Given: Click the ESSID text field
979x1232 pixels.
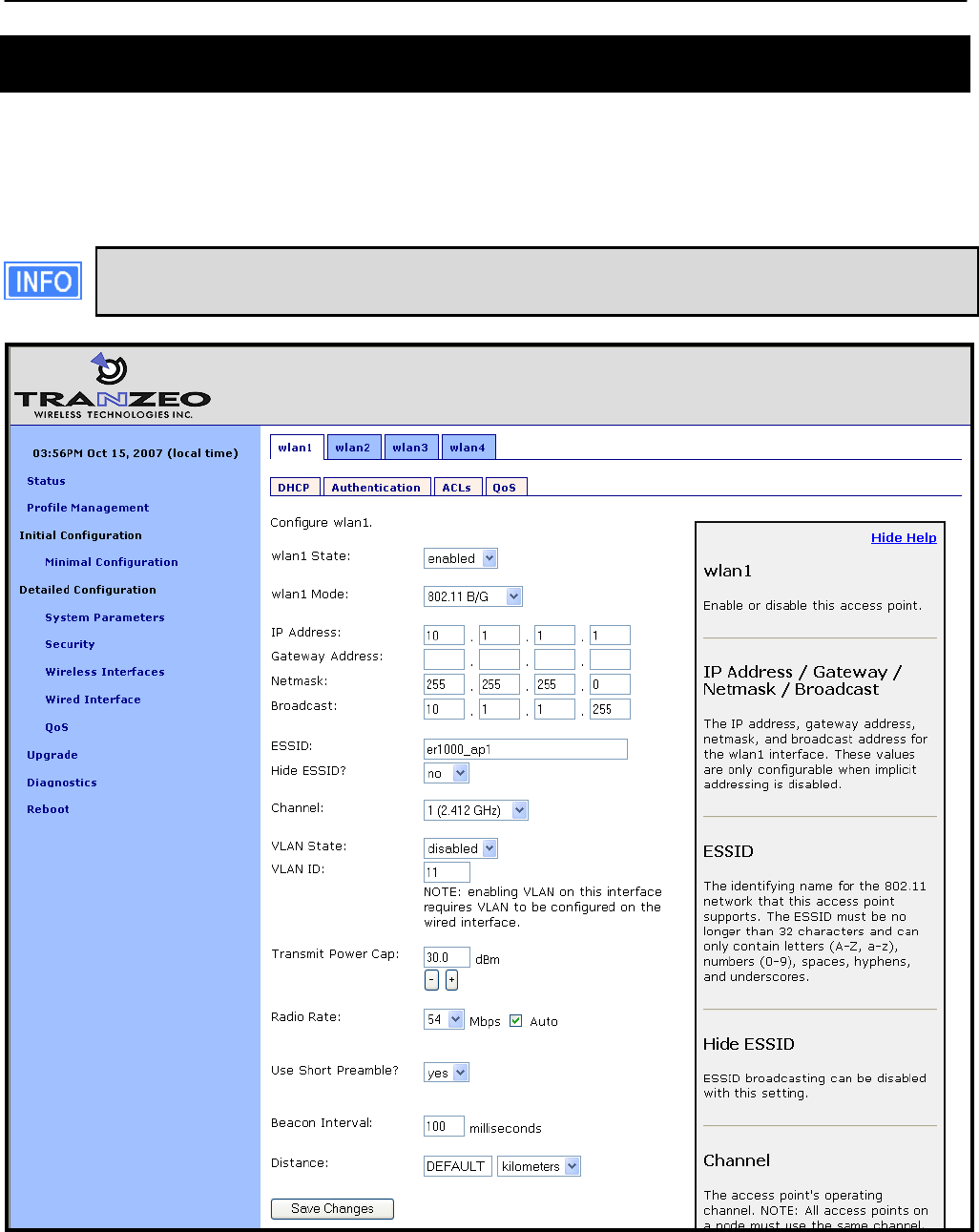Looking at the screenshot, I should tap(526, 749).
